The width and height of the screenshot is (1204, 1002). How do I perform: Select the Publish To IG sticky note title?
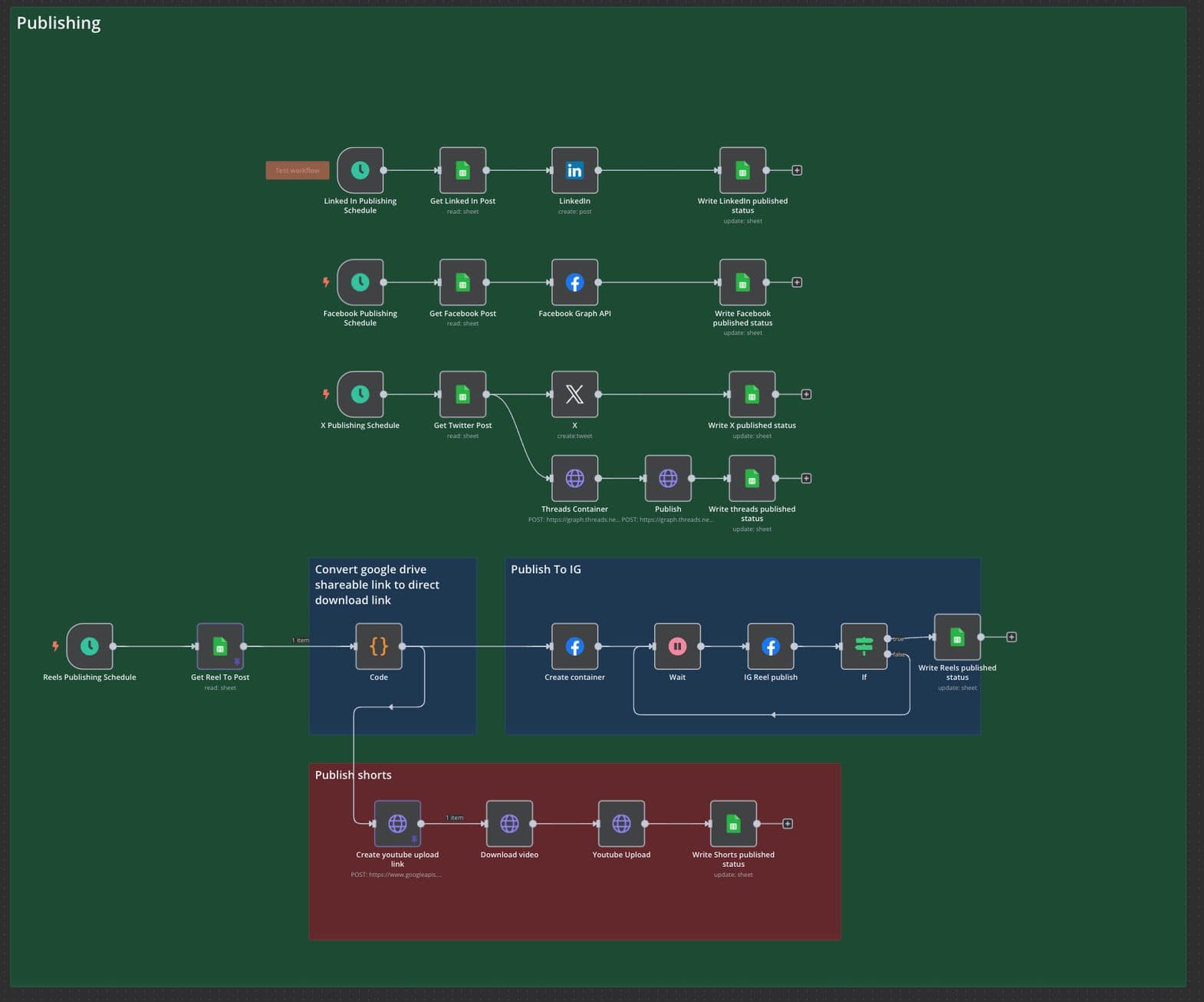click(546, 569)
